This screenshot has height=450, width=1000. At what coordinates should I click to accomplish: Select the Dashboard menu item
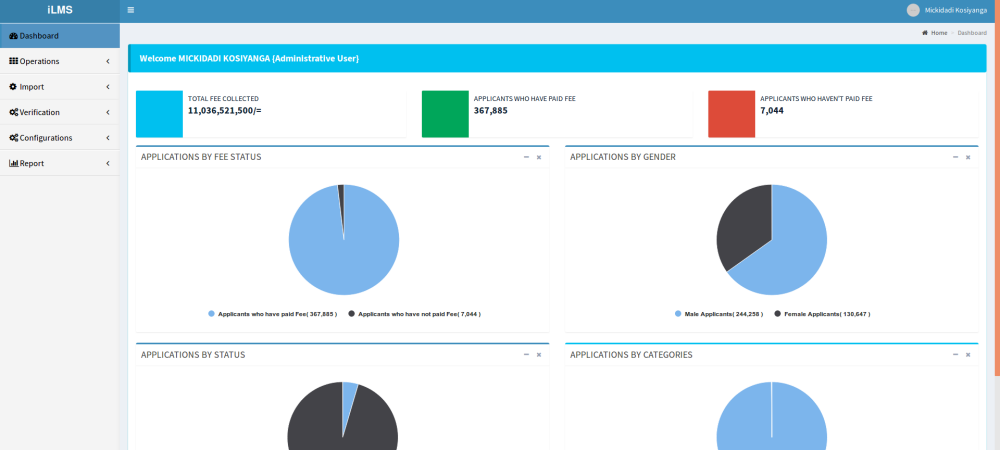[x=40, y=36]
